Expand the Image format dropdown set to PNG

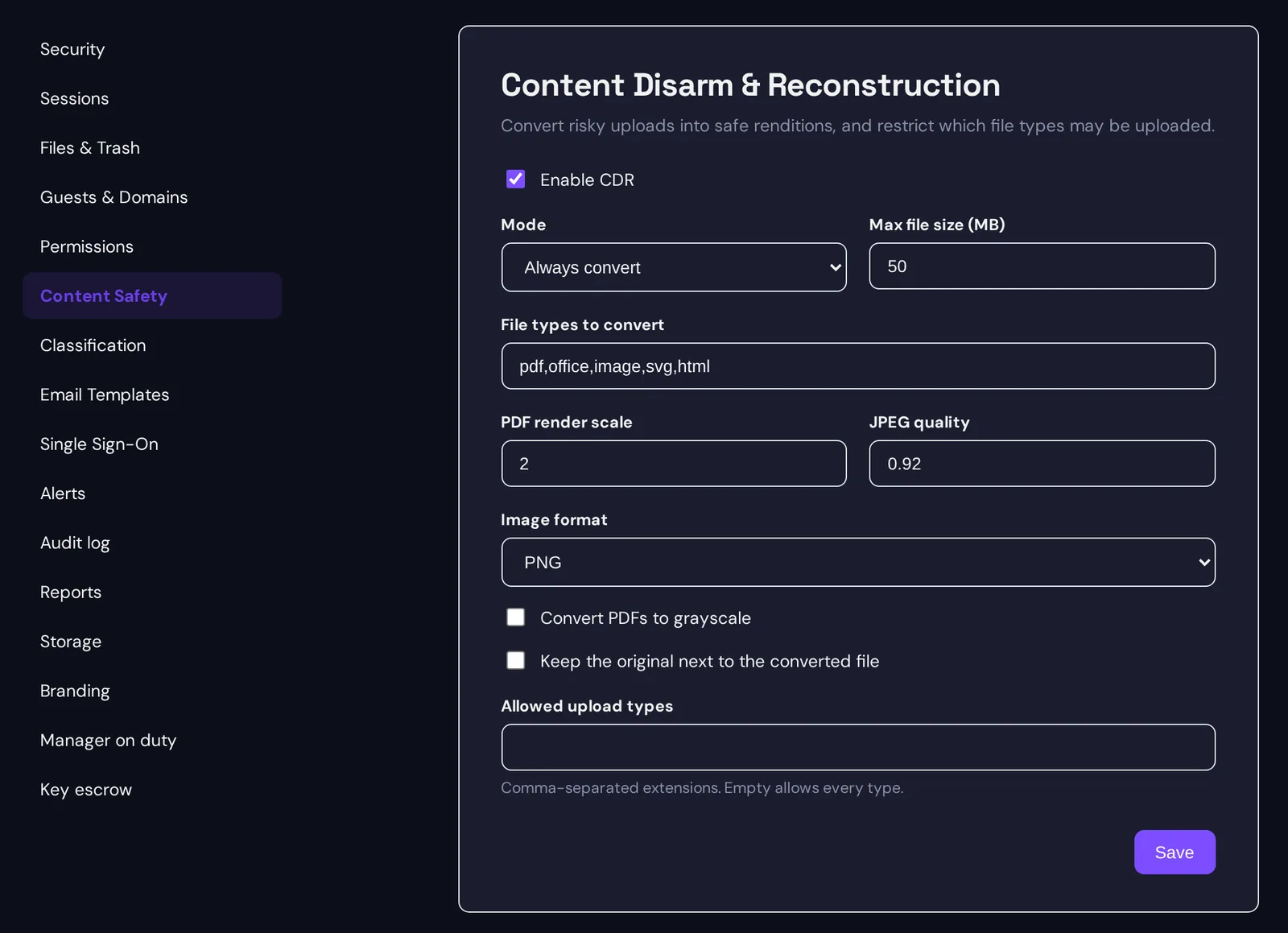(x=858, y=562)
